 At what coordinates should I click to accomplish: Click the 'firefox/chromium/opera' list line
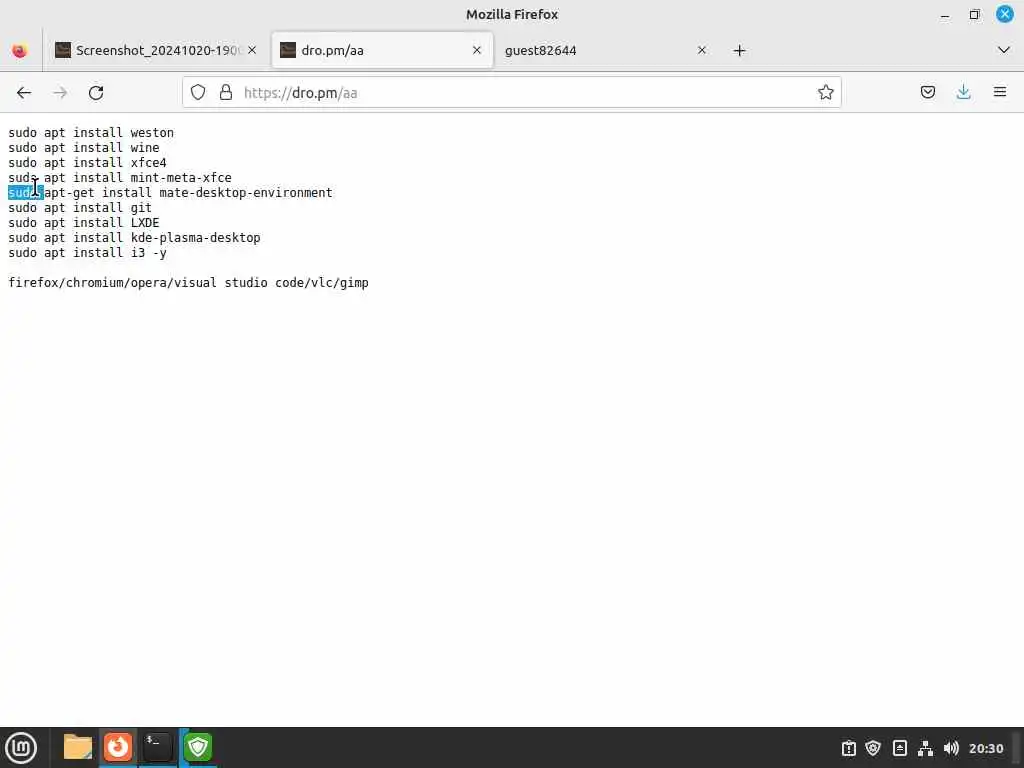coord(188,283)
